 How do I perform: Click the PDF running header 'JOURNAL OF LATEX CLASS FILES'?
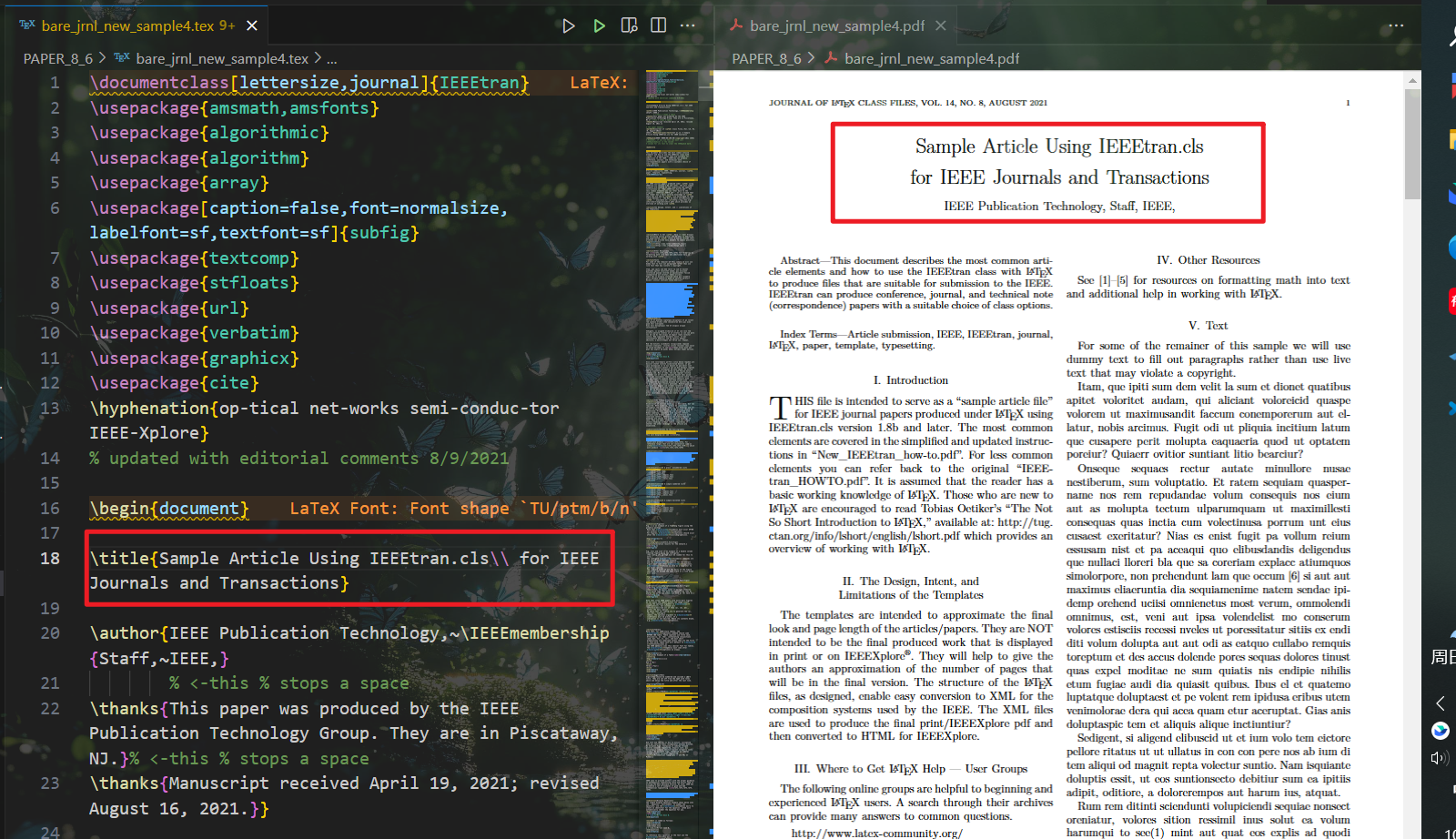point(907,103)
